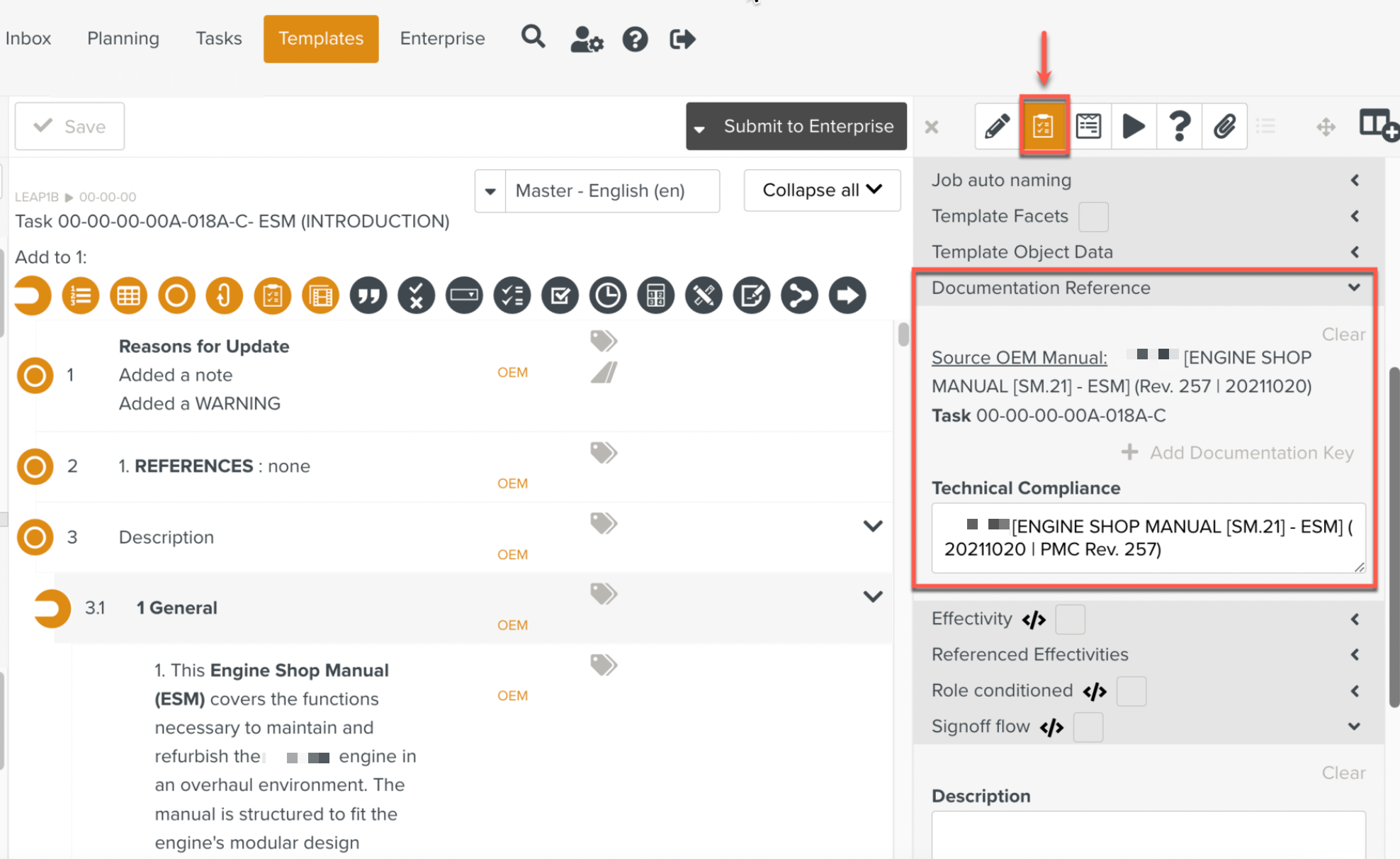Add a quote block icon
1400x859 pixels.
coord(368,296)
